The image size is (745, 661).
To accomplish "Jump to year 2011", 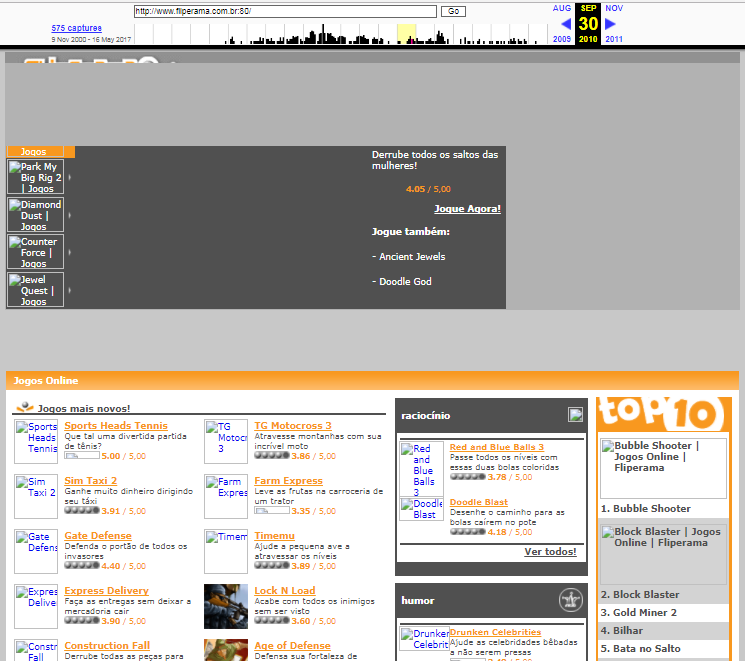I will point(614,39).
